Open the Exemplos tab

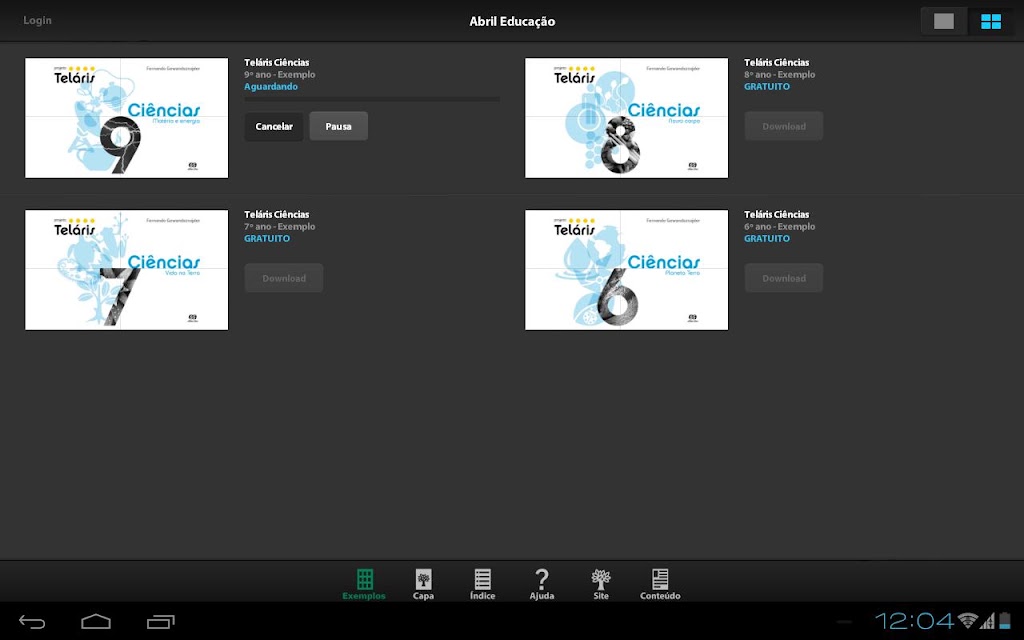[x=364, y=584]
